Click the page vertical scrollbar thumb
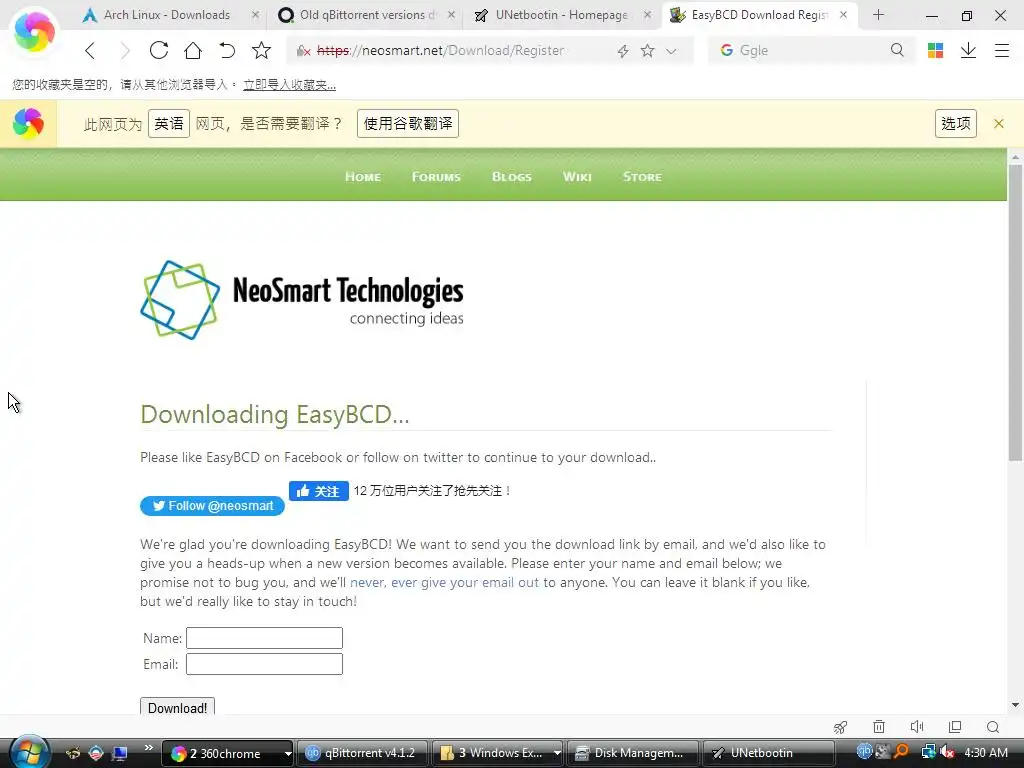The height and width of the screenshot is (768, 1024). click(1016, 313)
